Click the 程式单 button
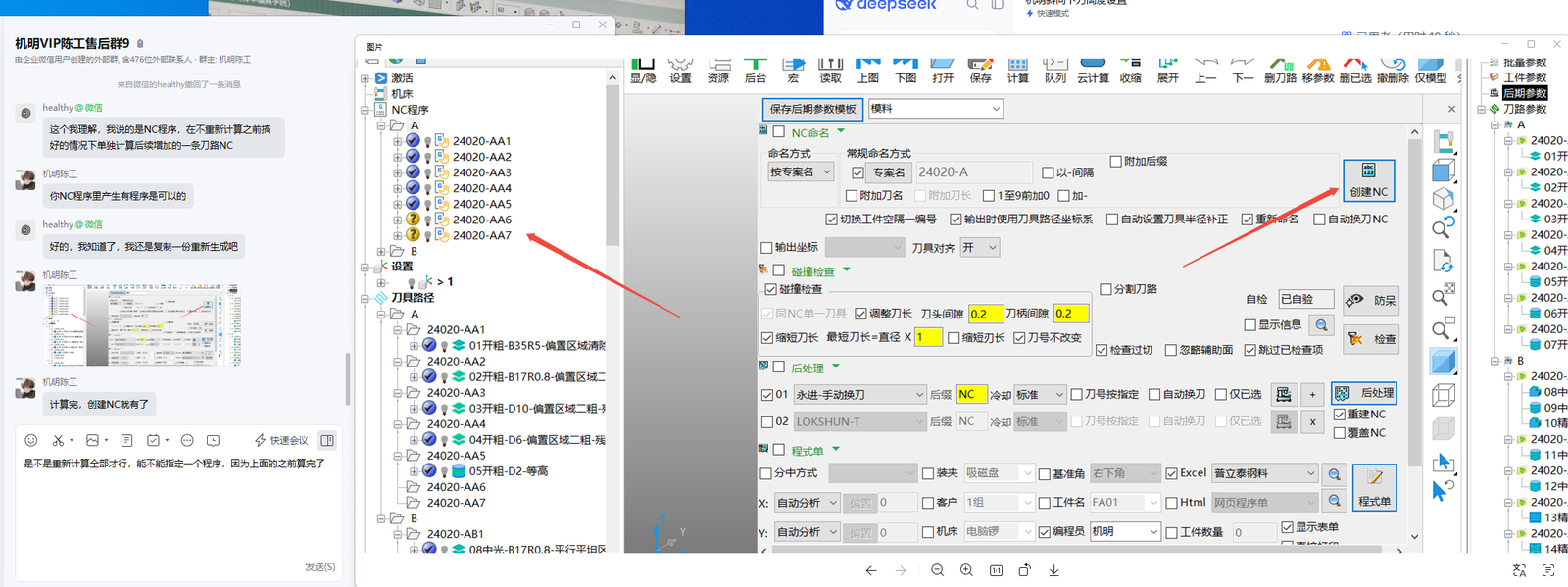Screen dimensions: 1568x587 pyautogui.click(x=1374, y=487)
